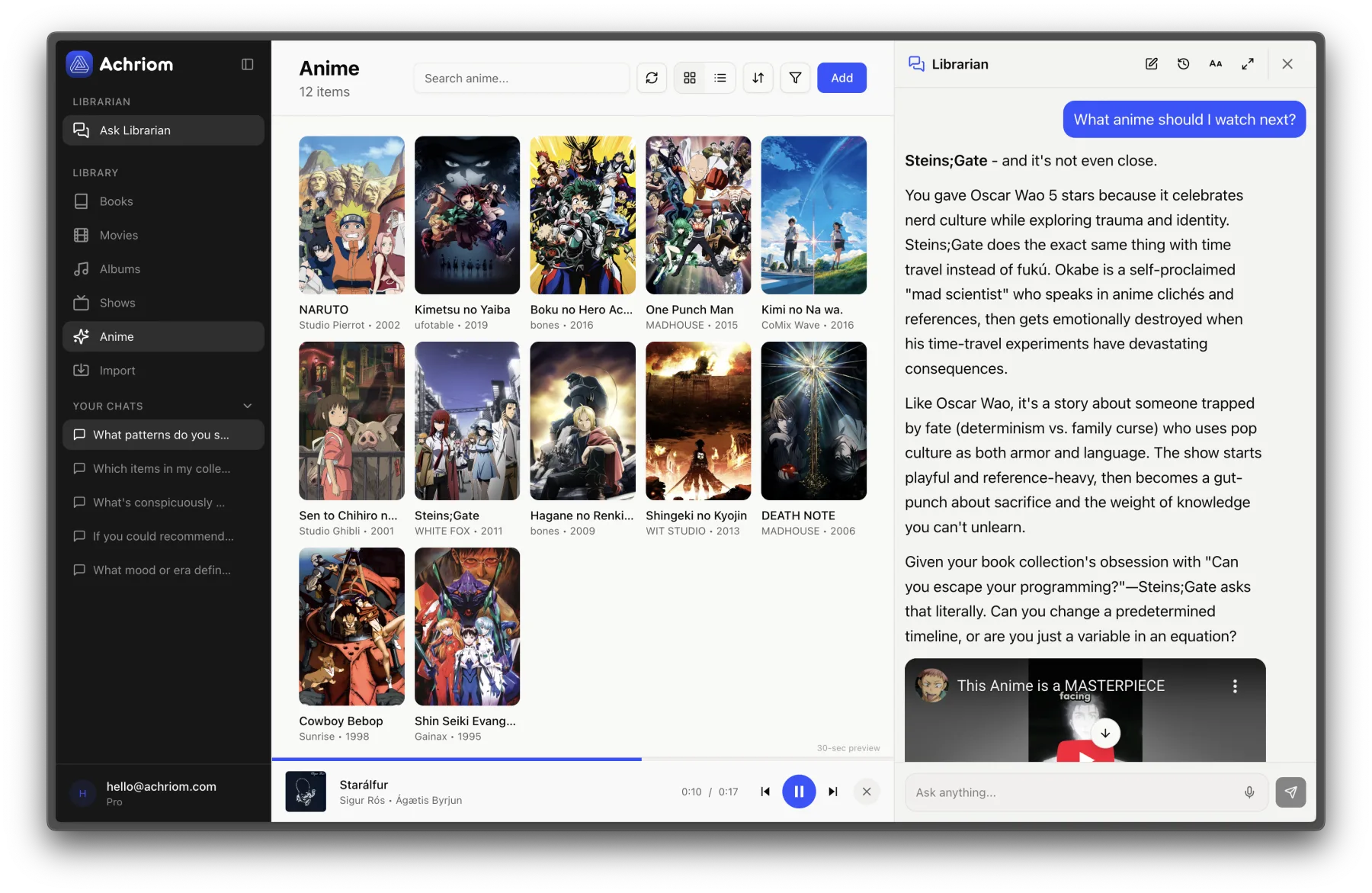The height and width of the screenshot is (893, 1372).
Task: Switch to list view
Action: point(720,78)
